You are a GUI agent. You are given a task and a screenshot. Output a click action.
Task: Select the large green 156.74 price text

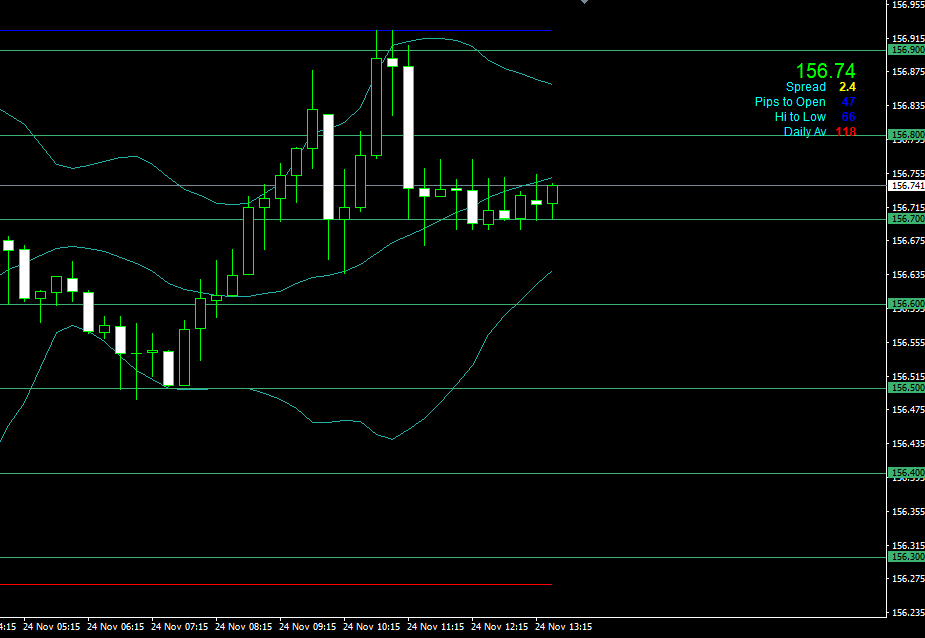coord(825,70)
